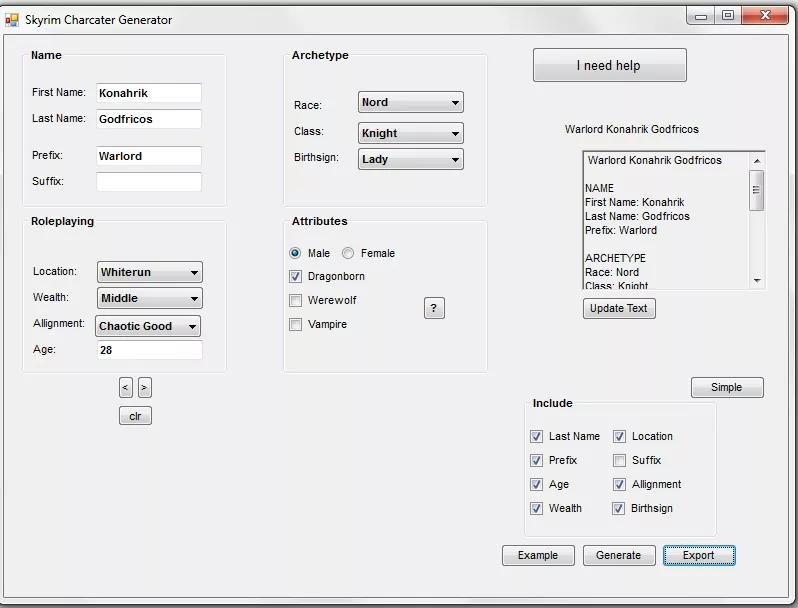Toggle the Wealth include checkbox
798x608 pixels.
(x=536, y=508)
